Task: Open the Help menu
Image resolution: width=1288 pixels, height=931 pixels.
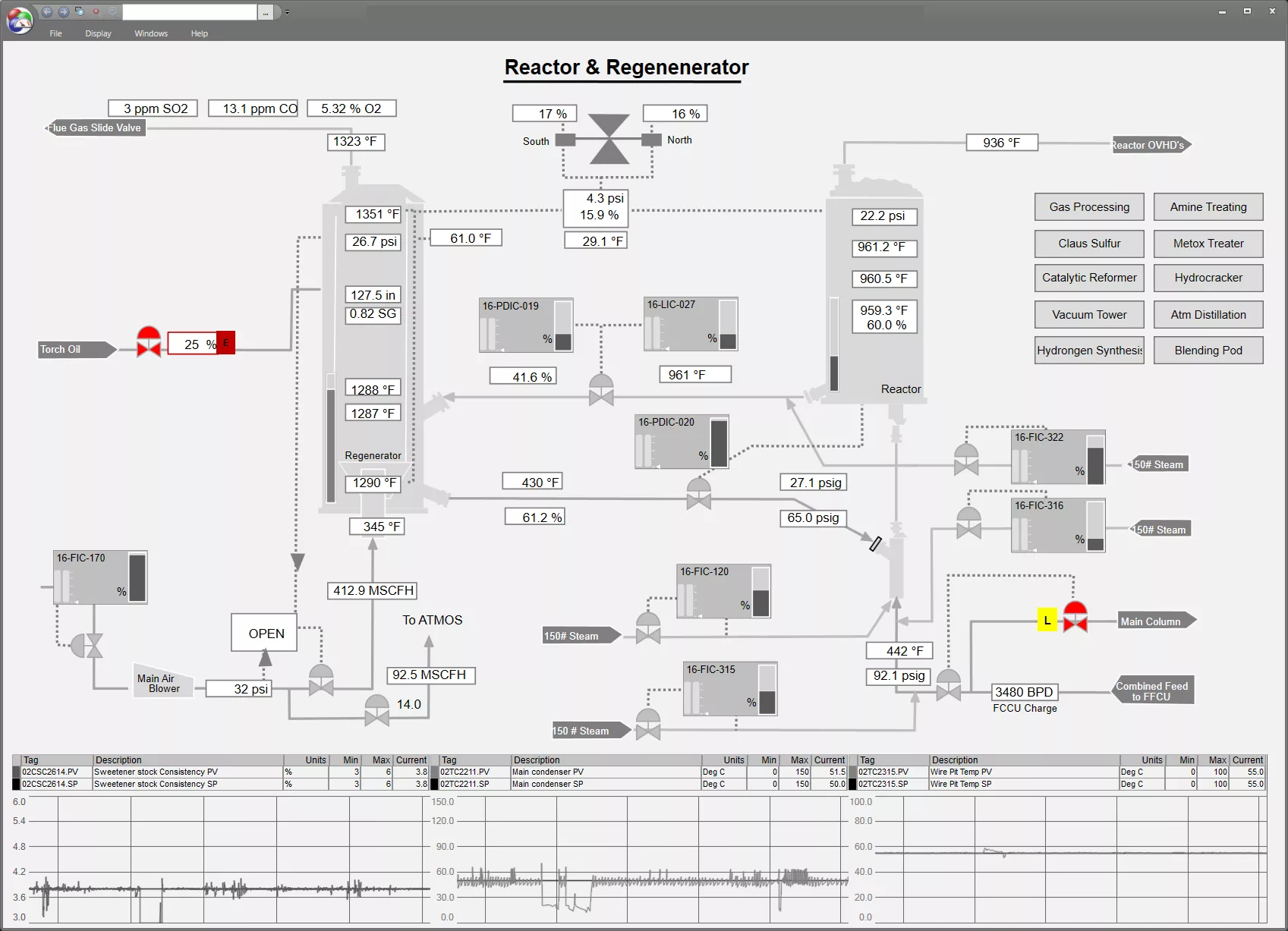Action: tap(199, 33)
